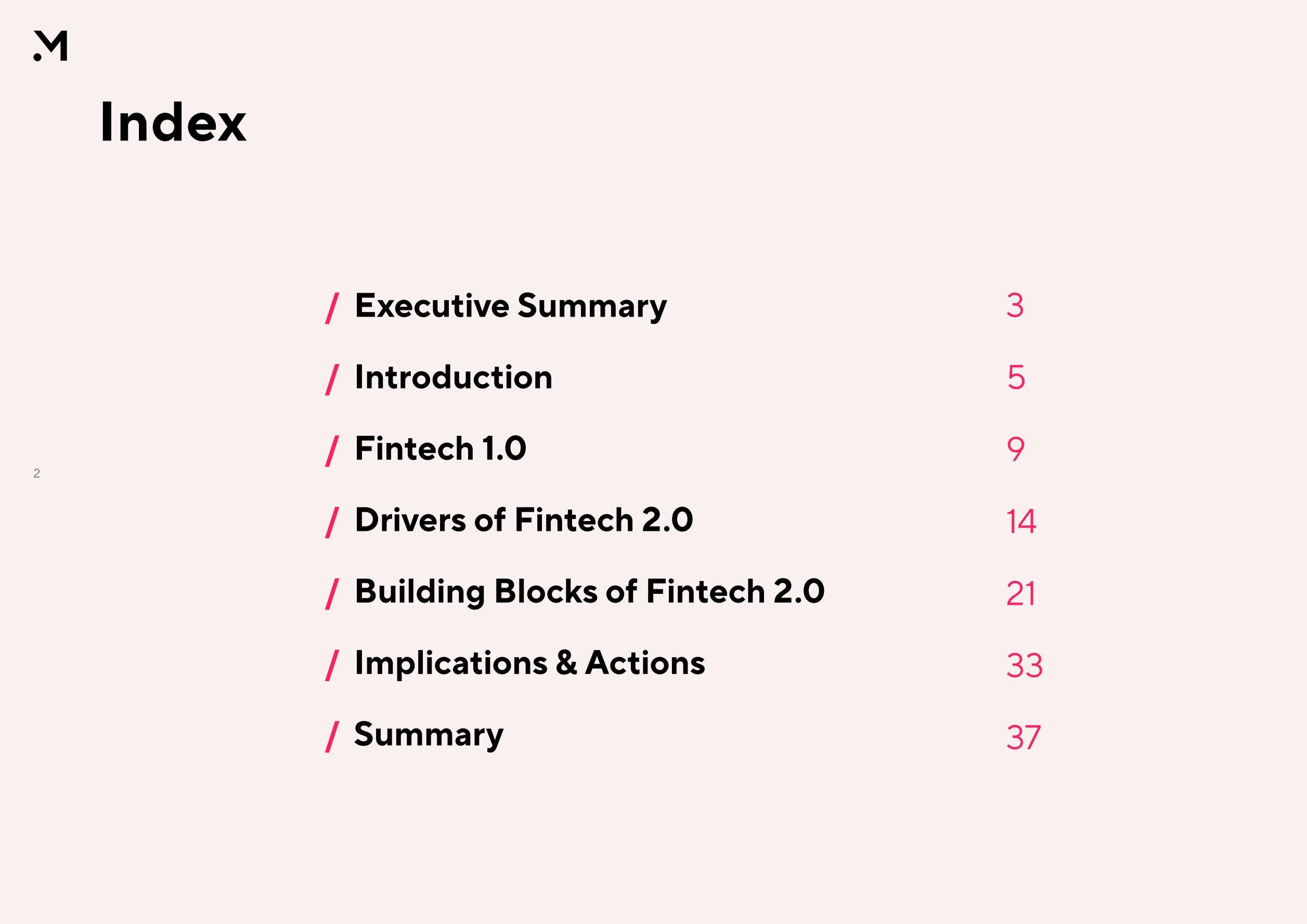Click the M logo icon
Screen dimensions: 1307x924
50,46
